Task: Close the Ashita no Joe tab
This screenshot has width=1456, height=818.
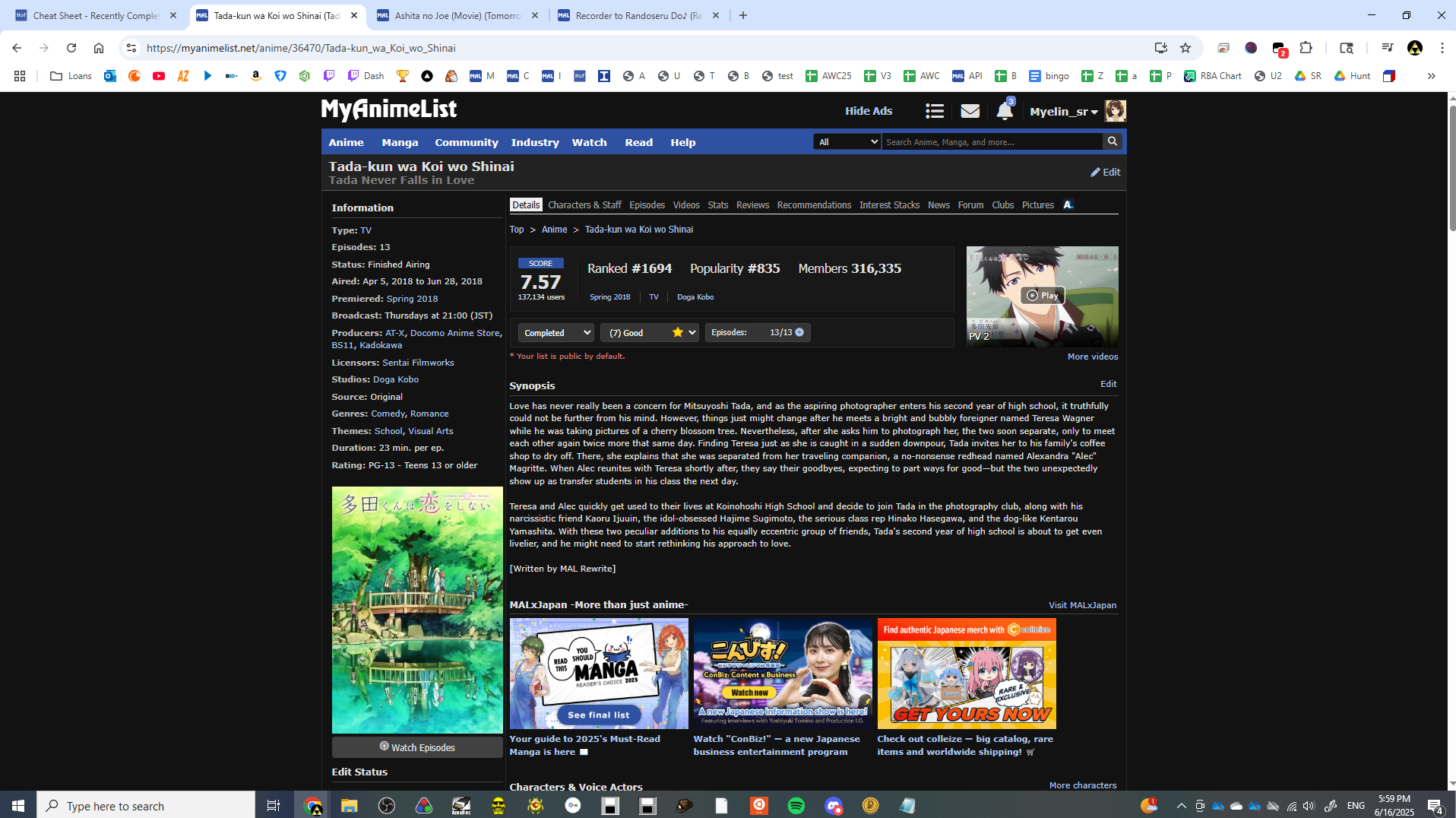Action: (x=535, y=15)
